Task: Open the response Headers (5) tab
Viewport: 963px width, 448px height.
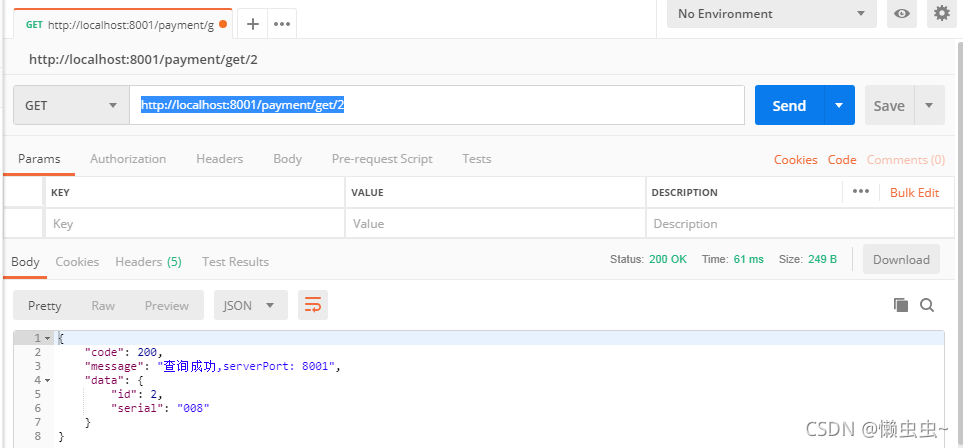Action: tap(148, 262)
